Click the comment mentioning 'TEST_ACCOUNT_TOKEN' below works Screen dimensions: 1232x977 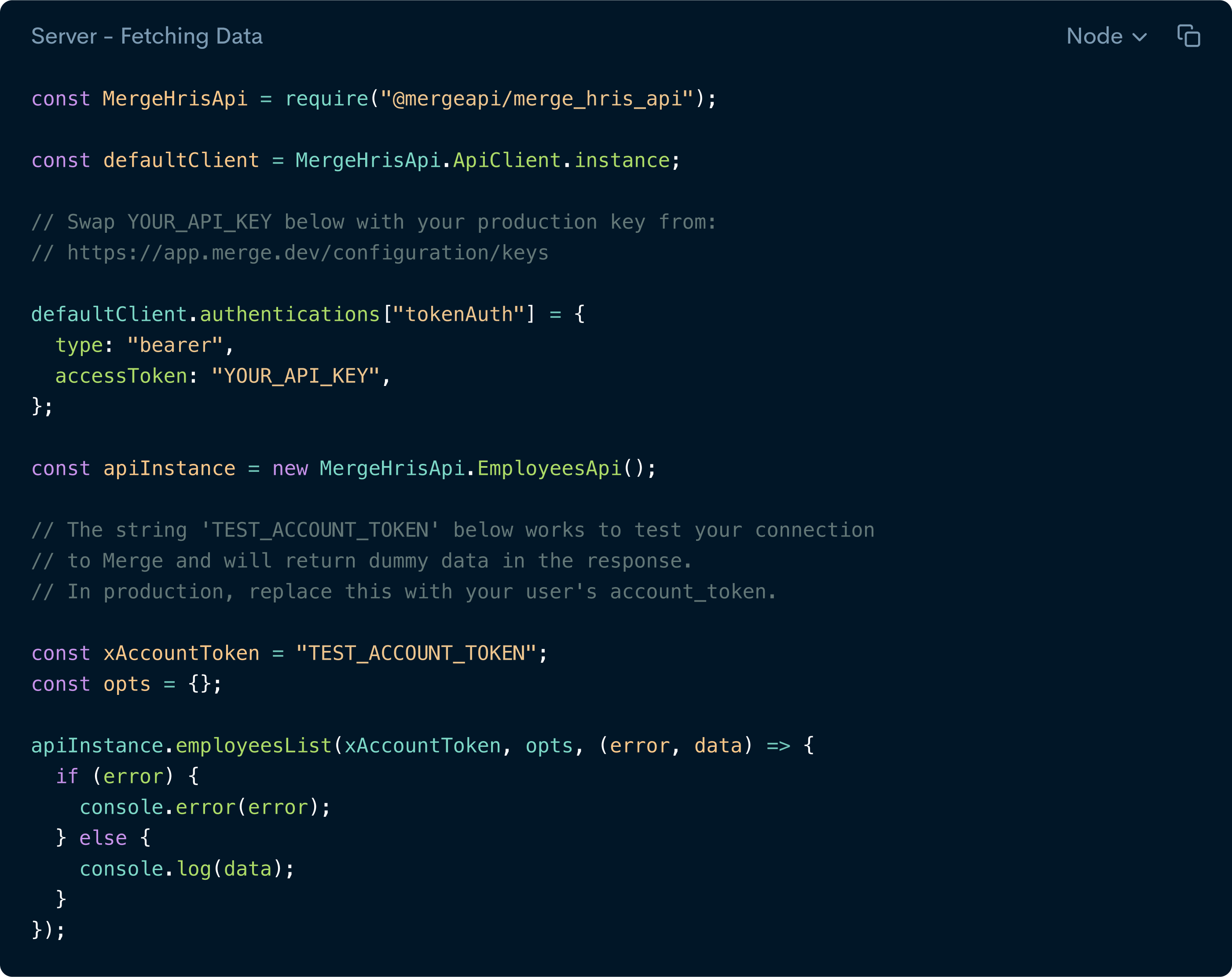coord(453,530)
